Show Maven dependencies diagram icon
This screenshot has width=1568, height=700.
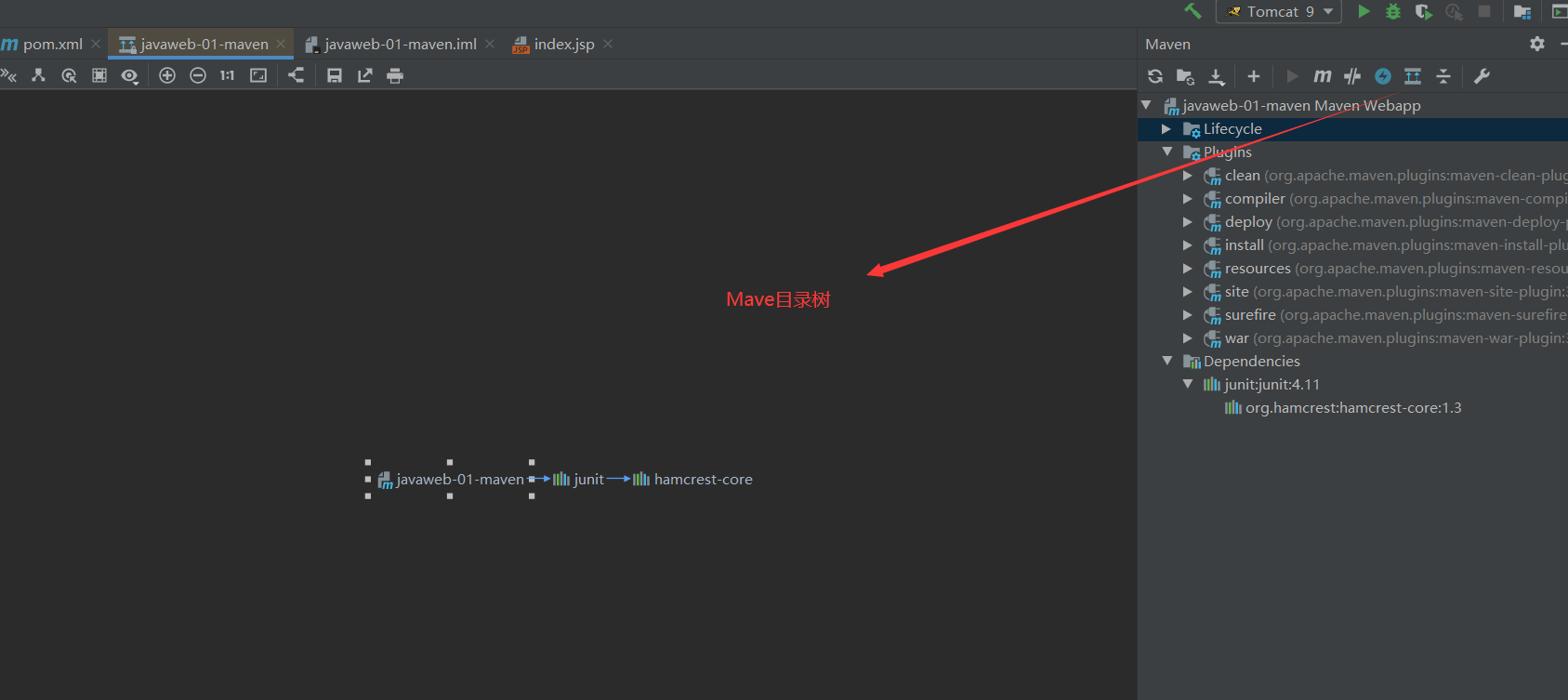coord(1413,76)
